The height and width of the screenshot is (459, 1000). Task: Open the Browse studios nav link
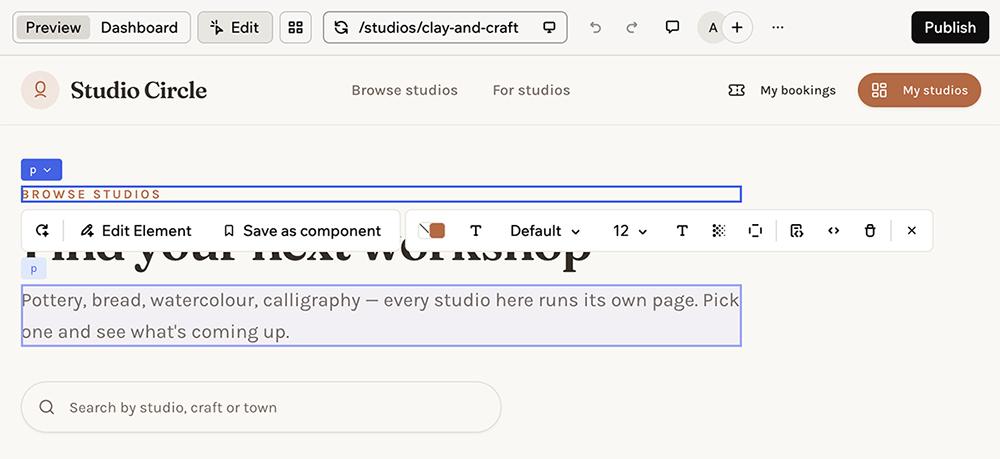(404, 91)
